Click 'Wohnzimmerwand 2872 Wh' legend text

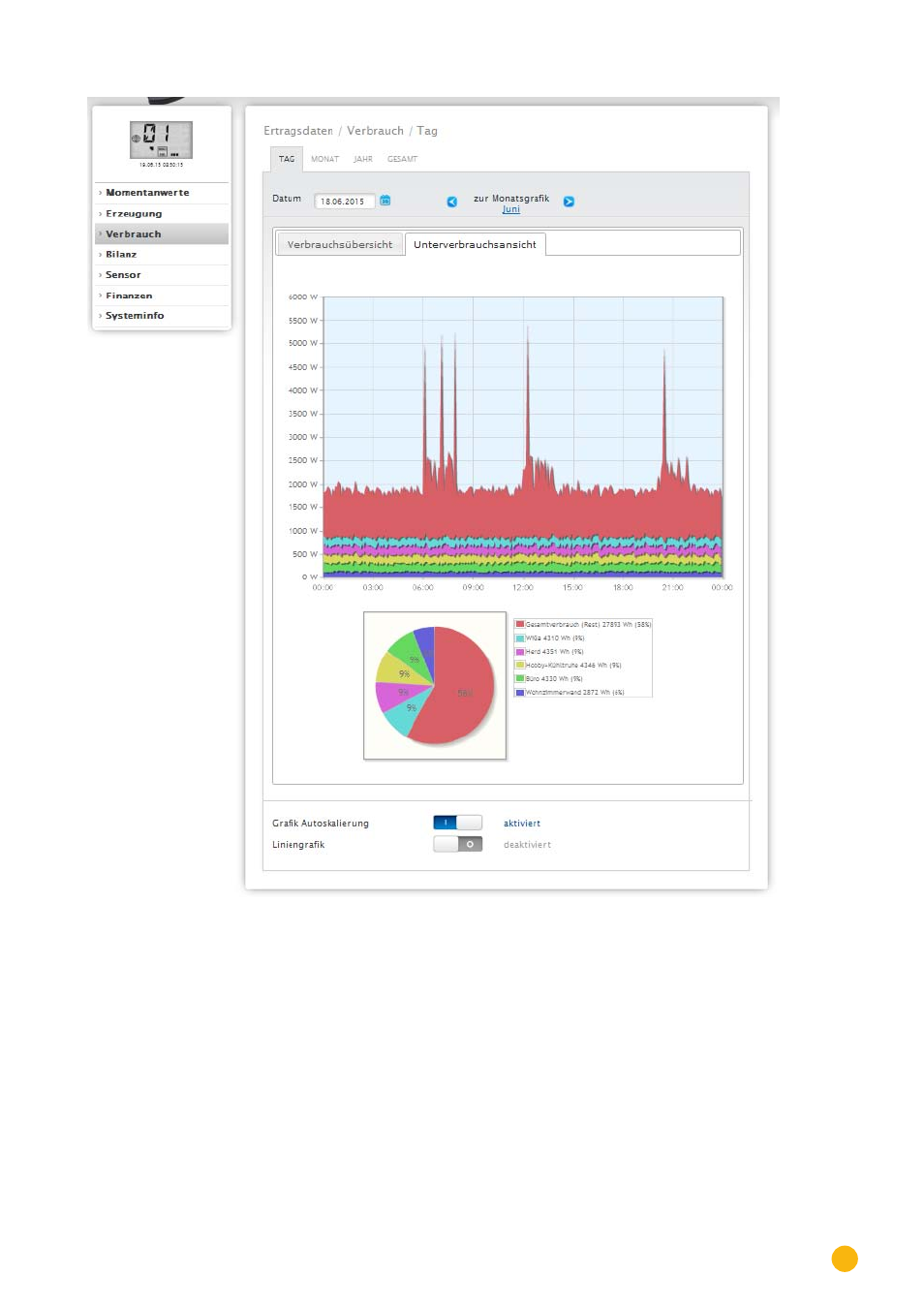point(575,693)
